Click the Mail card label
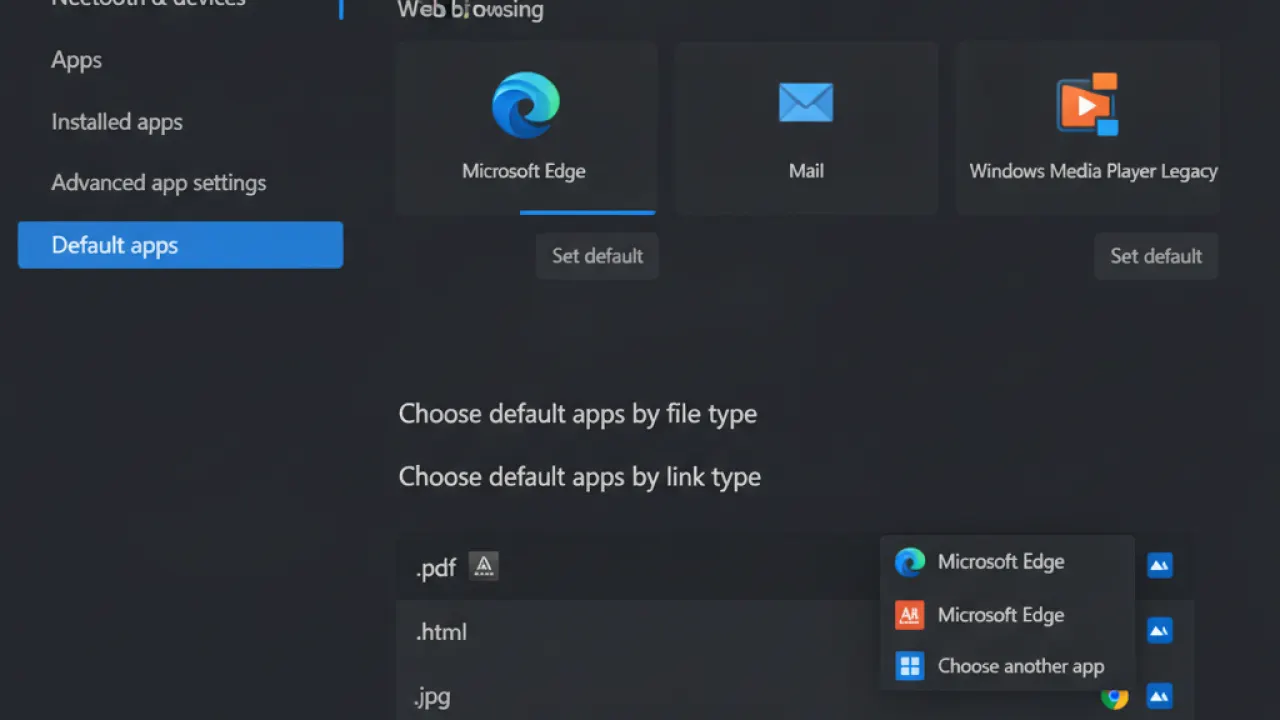The height and width of the screenshot is (720, 1280). pyautogui.click(x=806, y=171)
